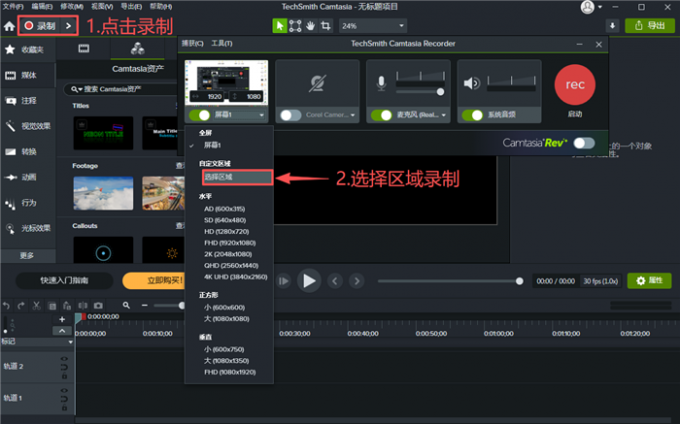The image size is (680, 424).
Task: Select the circle callout thumbnail
Action: click(x=103, y=250)
